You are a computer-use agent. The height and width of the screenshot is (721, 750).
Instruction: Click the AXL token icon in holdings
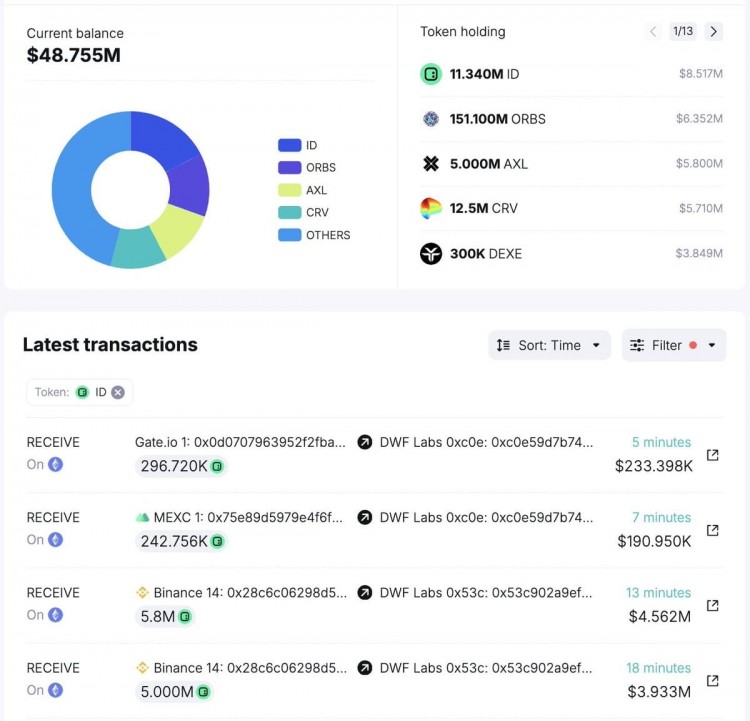point(431,164)
